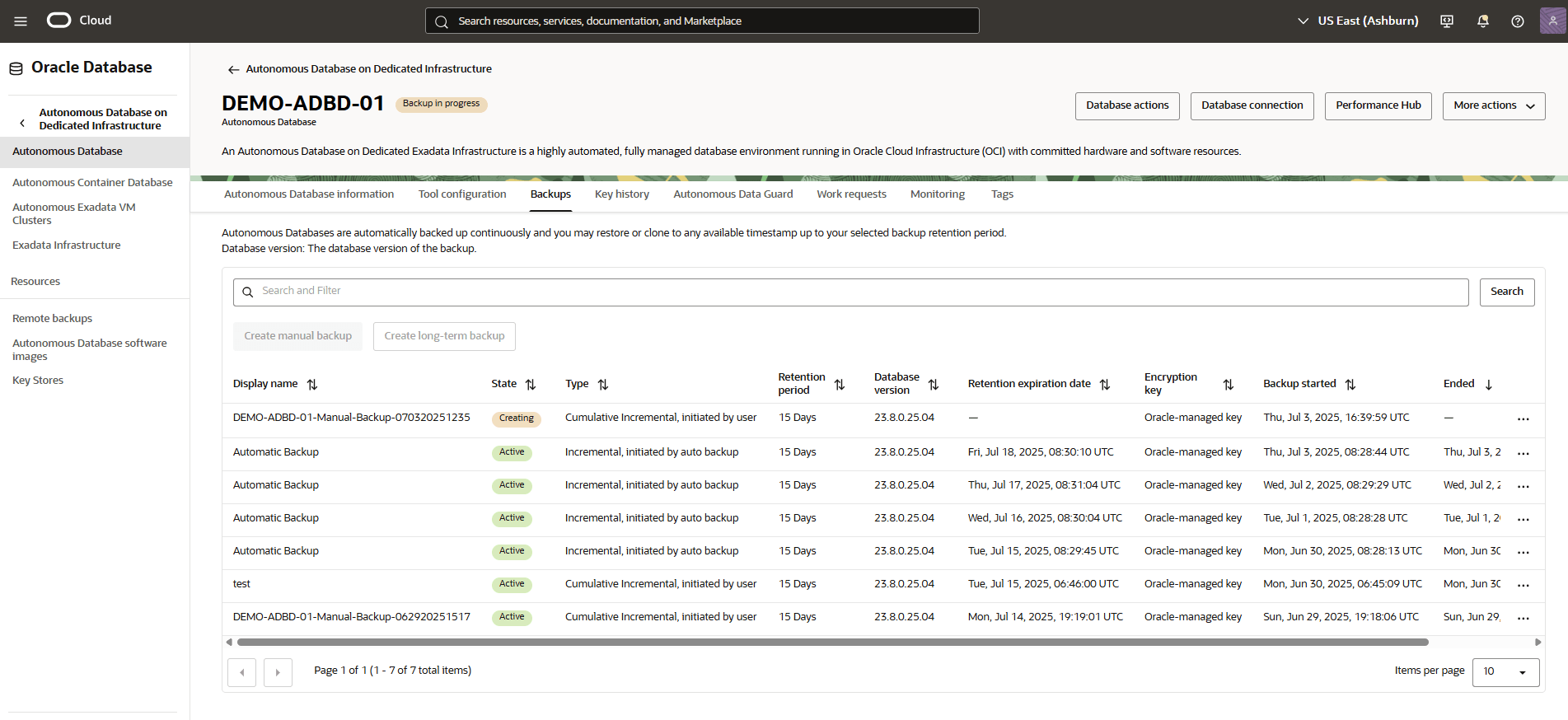Sort table by Display name

[312, 385]
